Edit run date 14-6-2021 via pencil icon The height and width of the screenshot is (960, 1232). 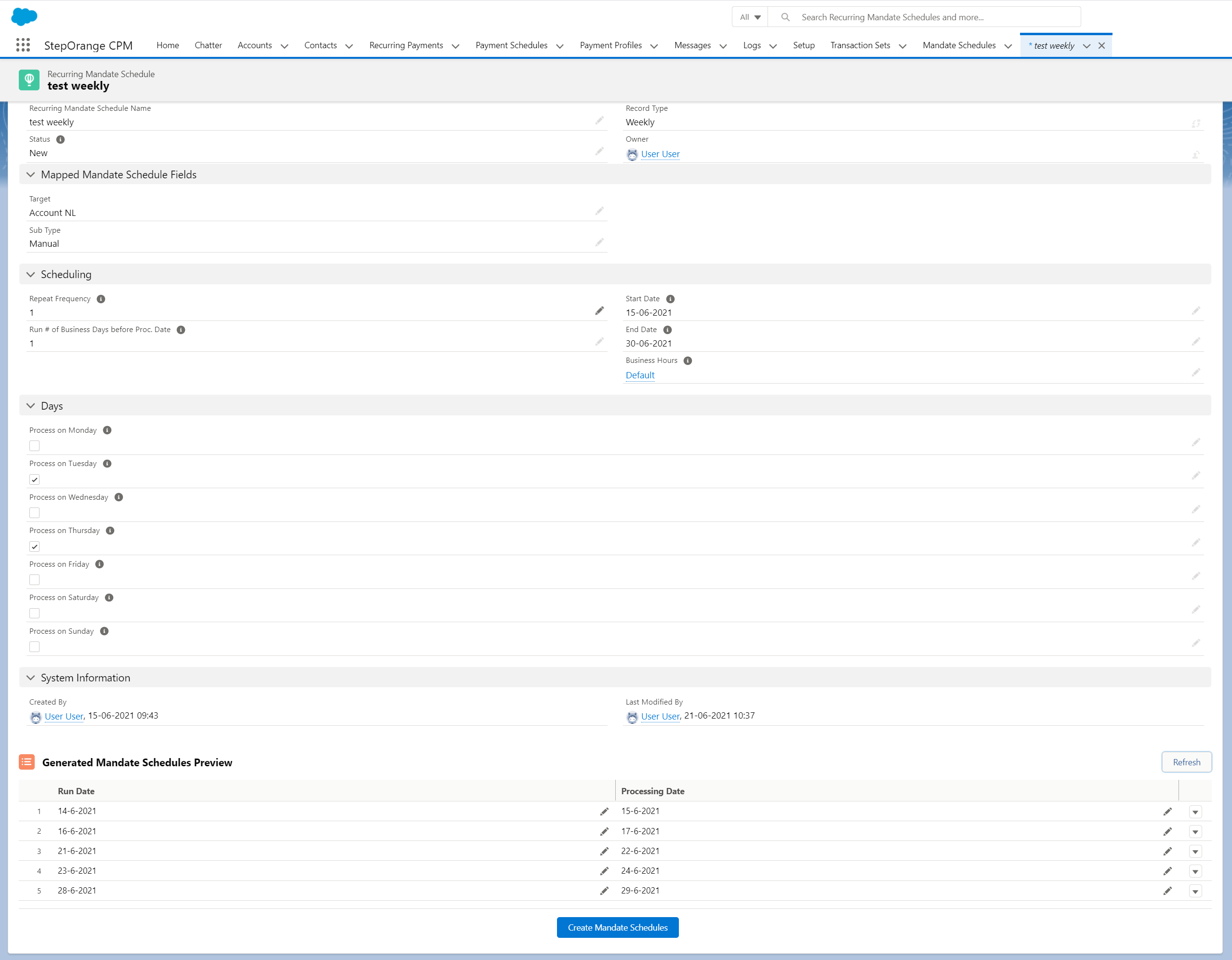click(604, 811)
